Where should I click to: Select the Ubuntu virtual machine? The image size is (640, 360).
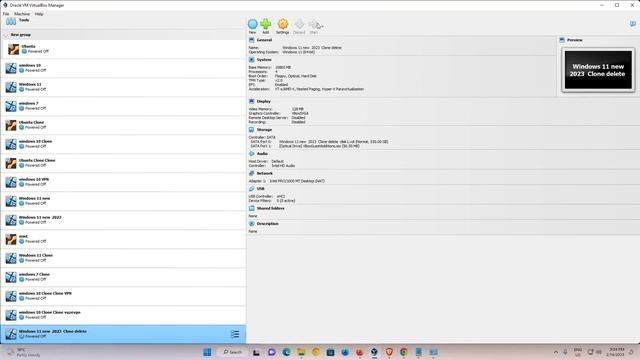click(123, 49)
